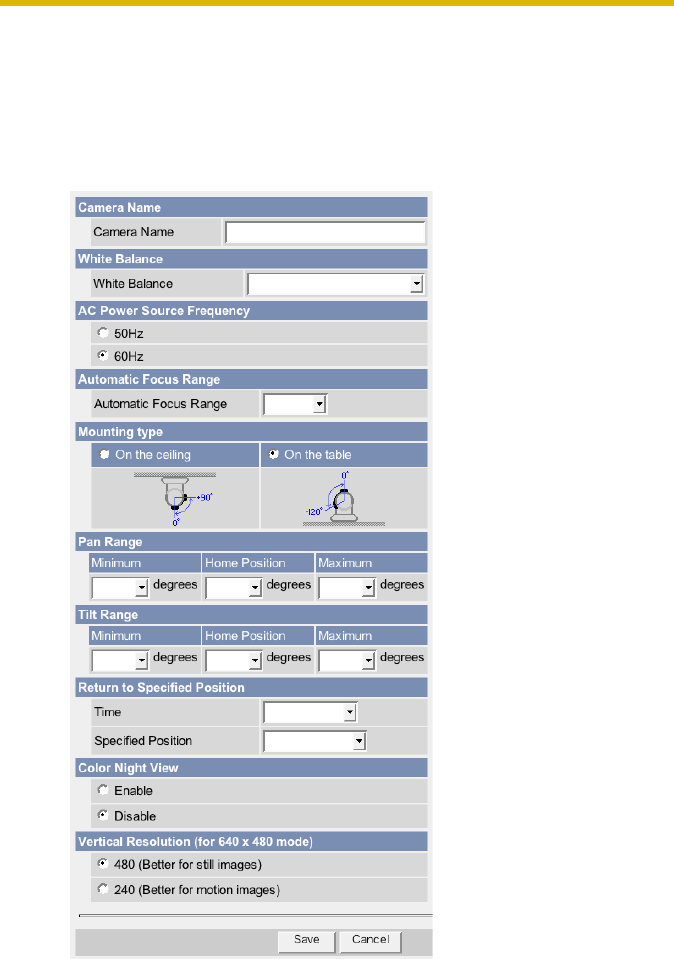The image size is (674, 959).
Task: Click the Mounting type section header
Action: point(251,432)
